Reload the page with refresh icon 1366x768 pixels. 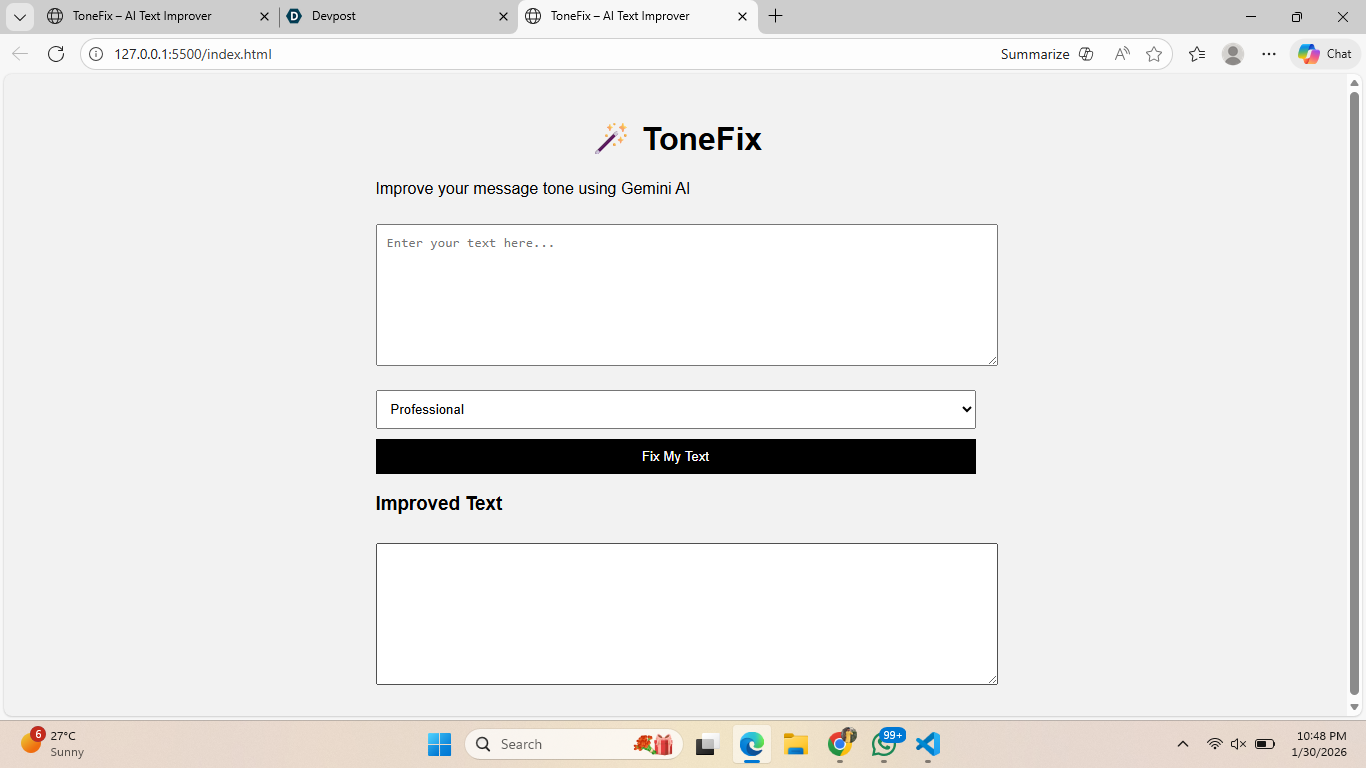click(x=56, y=54)
